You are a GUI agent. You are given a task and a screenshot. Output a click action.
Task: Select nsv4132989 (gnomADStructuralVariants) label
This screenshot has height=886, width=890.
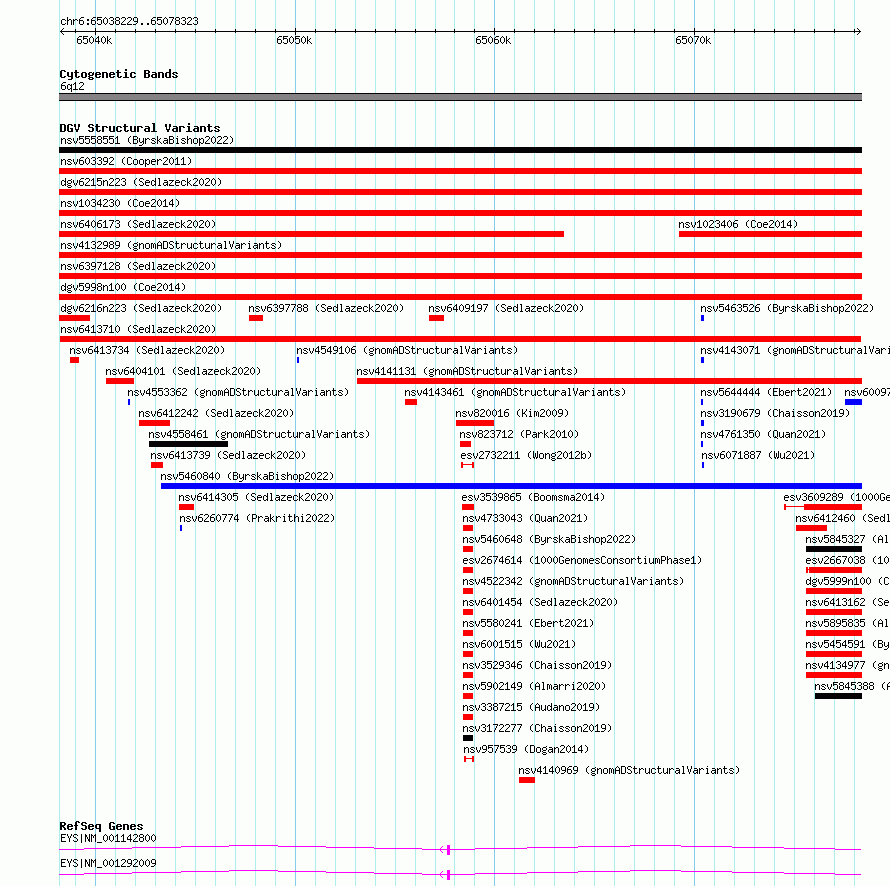tap(171, 245)
